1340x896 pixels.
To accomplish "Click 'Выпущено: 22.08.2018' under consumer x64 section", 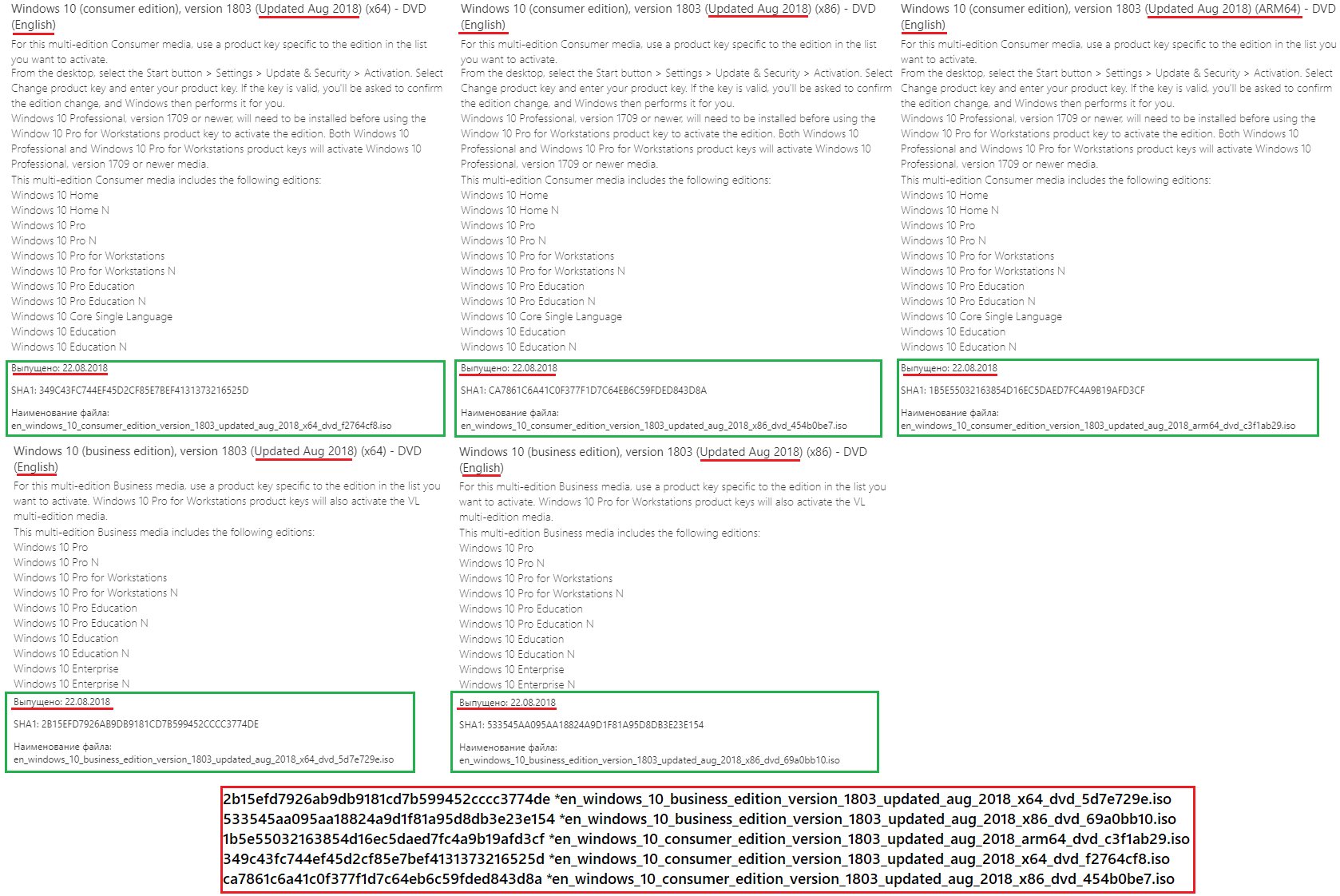I will (59, 368).
